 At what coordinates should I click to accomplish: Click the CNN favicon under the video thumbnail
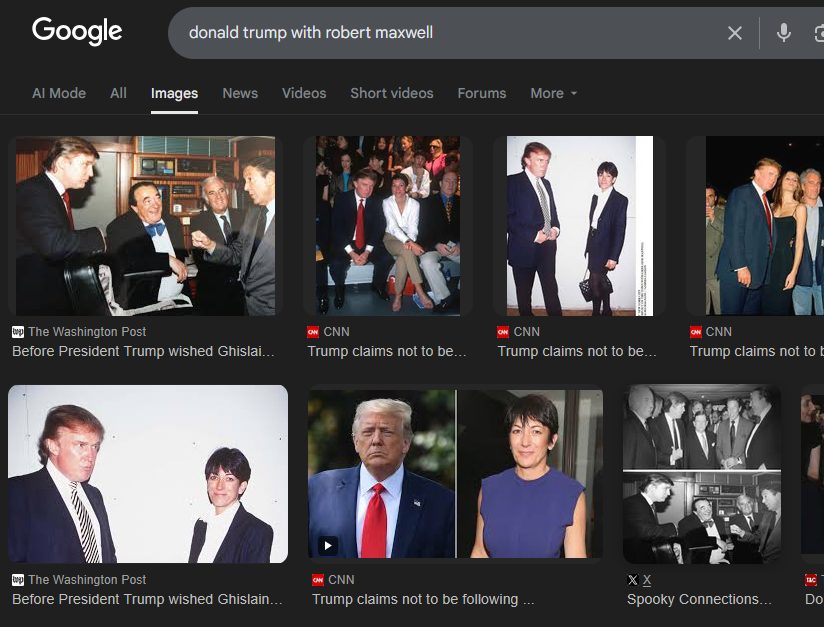click(x=318, y=580)
